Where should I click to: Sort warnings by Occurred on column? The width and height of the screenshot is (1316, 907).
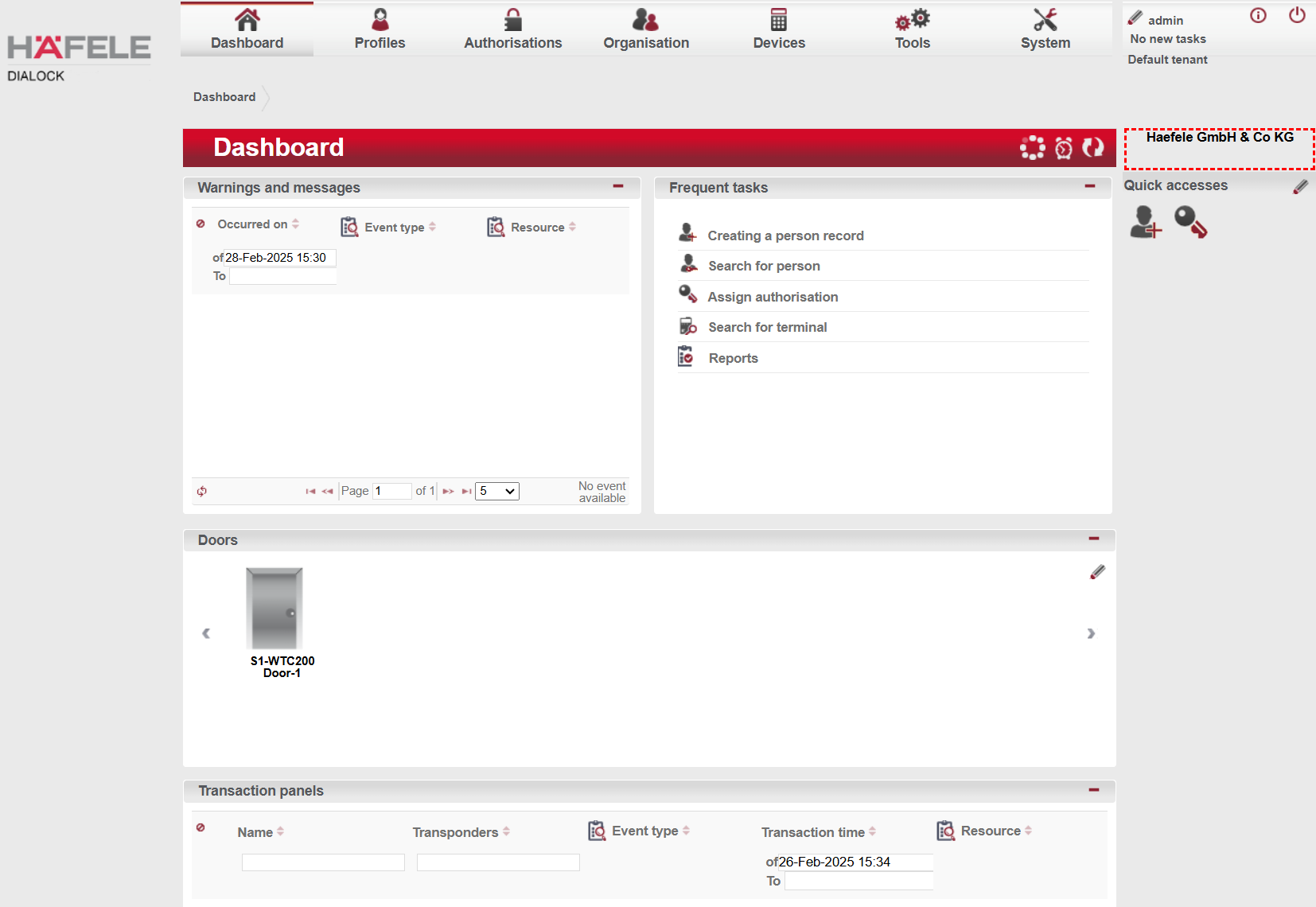click(253, 224)
